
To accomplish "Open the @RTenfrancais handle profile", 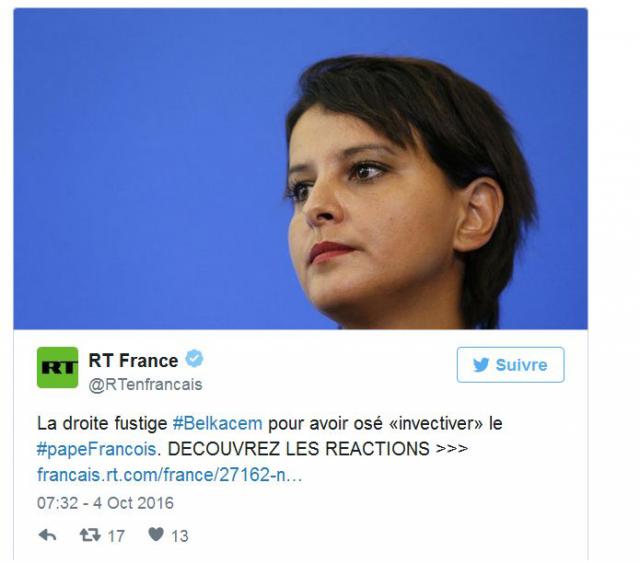I will (146, 385).
